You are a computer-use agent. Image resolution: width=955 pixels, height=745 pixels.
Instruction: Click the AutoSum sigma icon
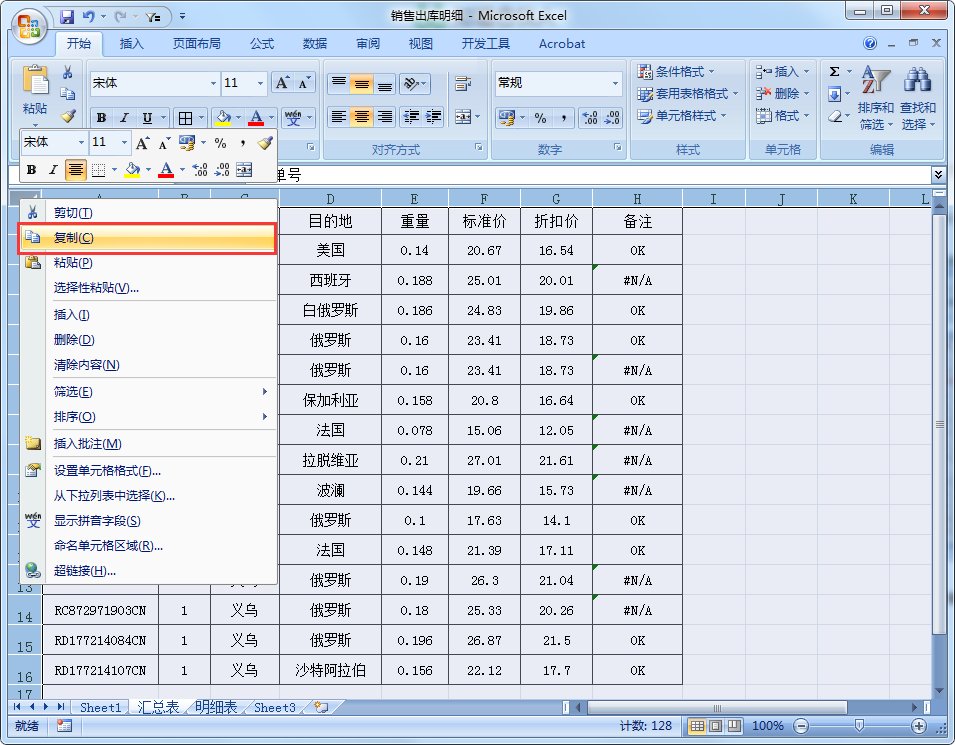(835, 71)
